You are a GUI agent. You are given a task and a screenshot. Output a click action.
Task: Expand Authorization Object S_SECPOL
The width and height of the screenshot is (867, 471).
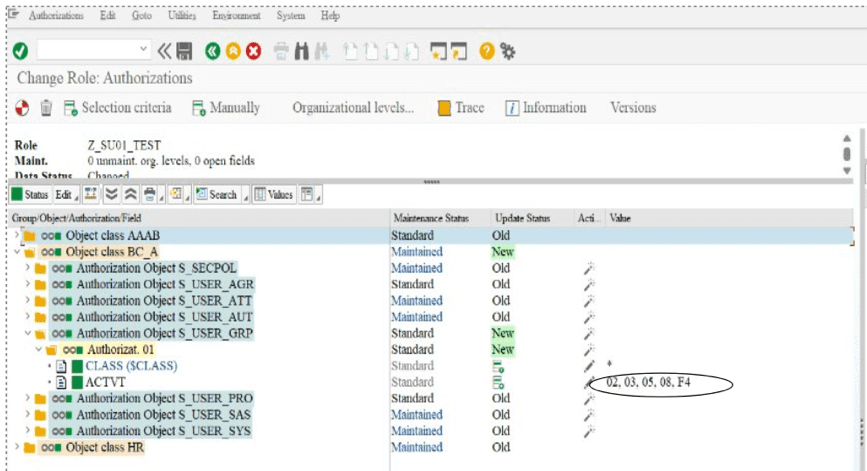pyautogui.click(x=28, y=268)
